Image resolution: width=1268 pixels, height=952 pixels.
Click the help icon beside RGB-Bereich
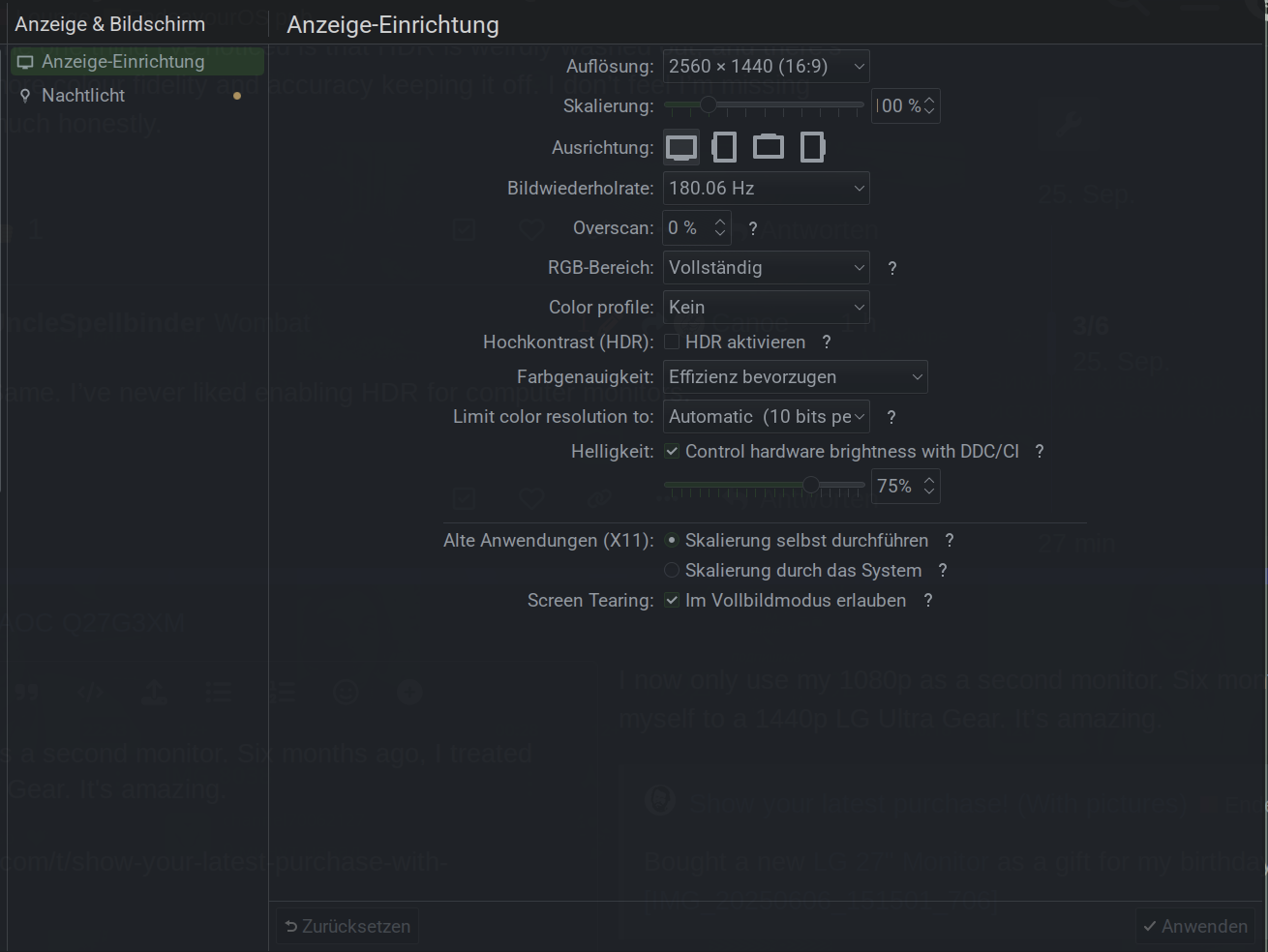click(891, 268)
